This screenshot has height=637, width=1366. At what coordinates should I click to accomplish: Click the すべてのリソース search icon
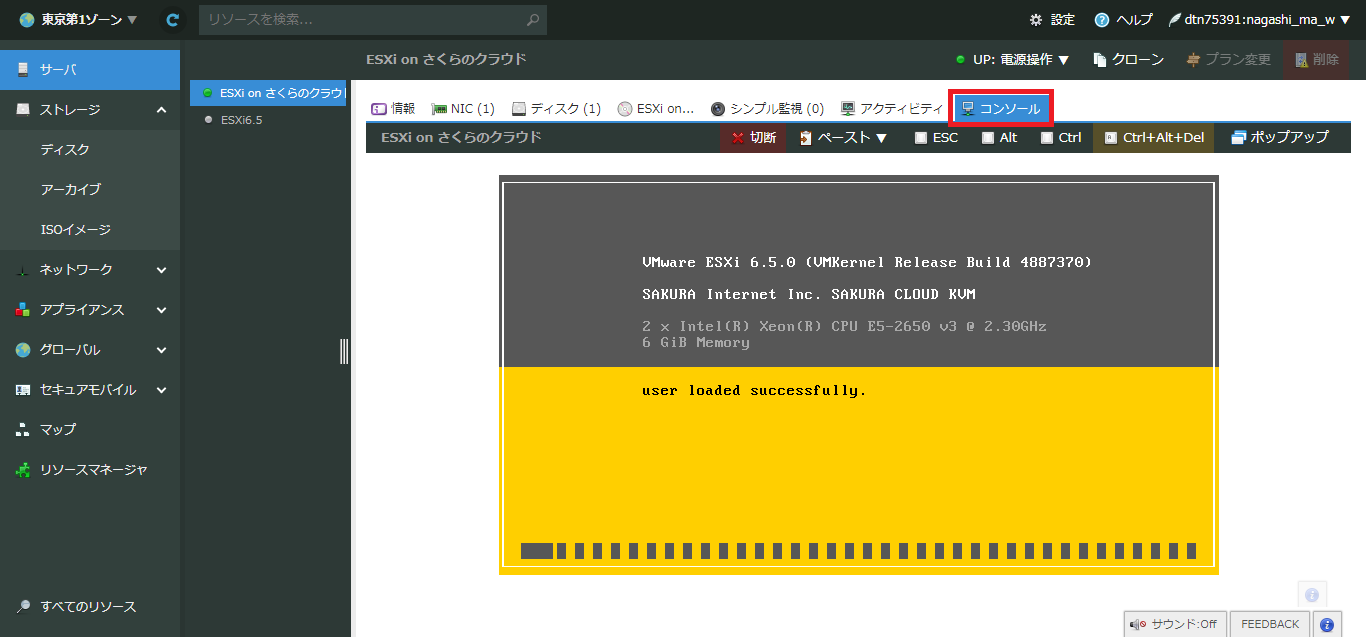(x=22, y=607)
